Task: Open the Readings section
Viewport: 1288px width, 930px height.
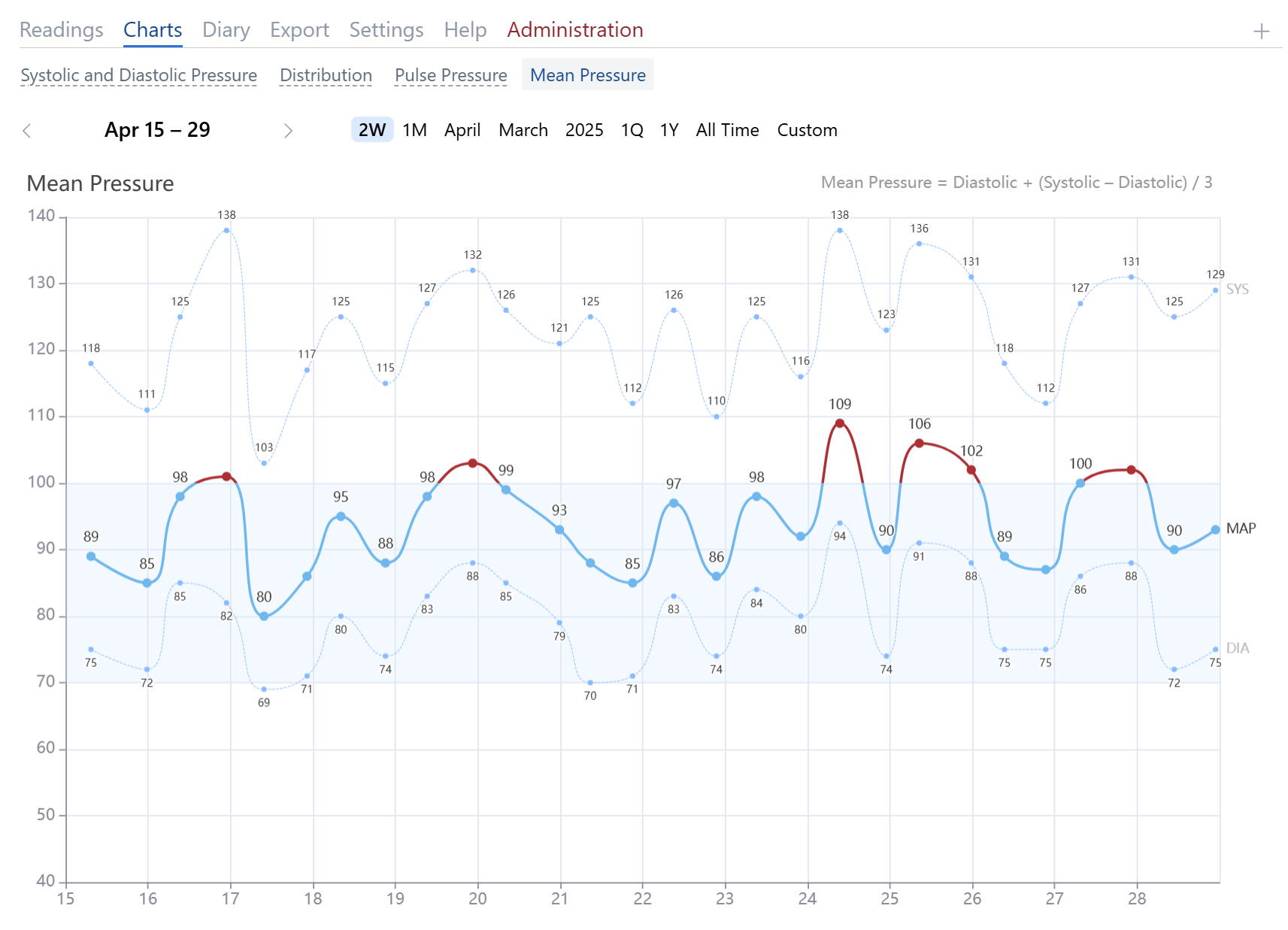Action: pos(62,29)
